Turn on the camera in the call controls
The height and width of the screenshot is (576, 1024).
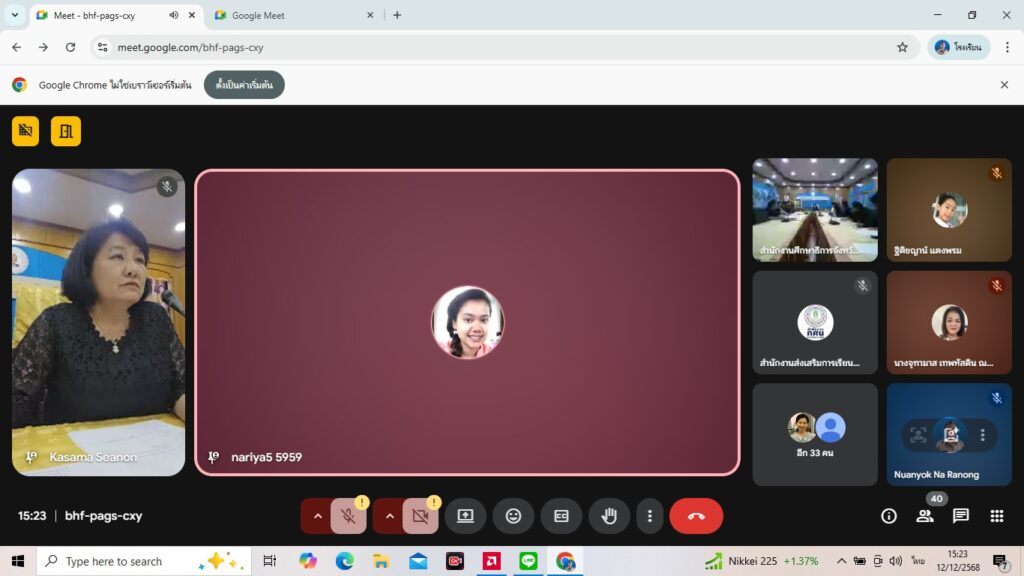pos(420,516)
